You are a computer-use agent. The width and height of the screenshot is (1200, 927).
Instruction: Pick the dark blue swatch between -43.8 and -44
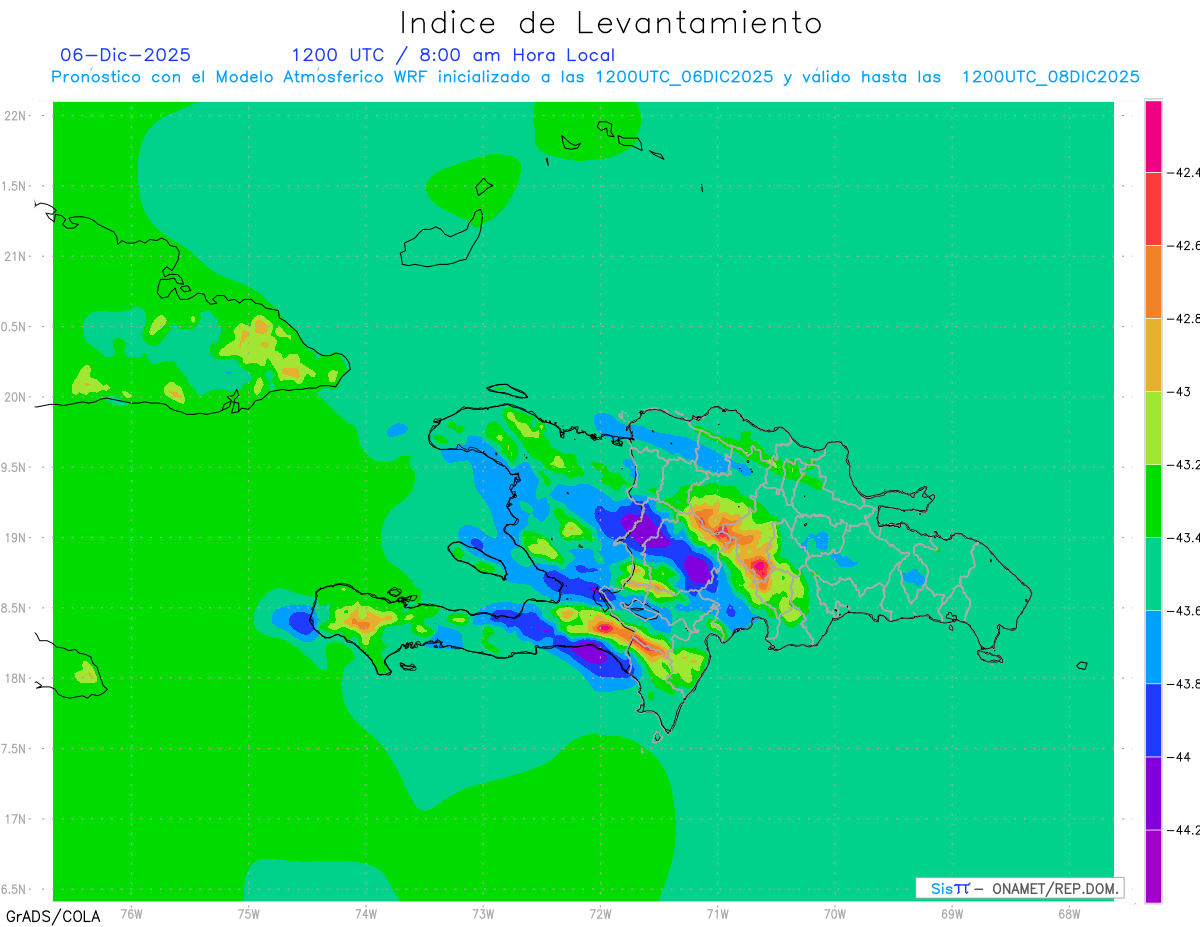(x=1153, y=720)
